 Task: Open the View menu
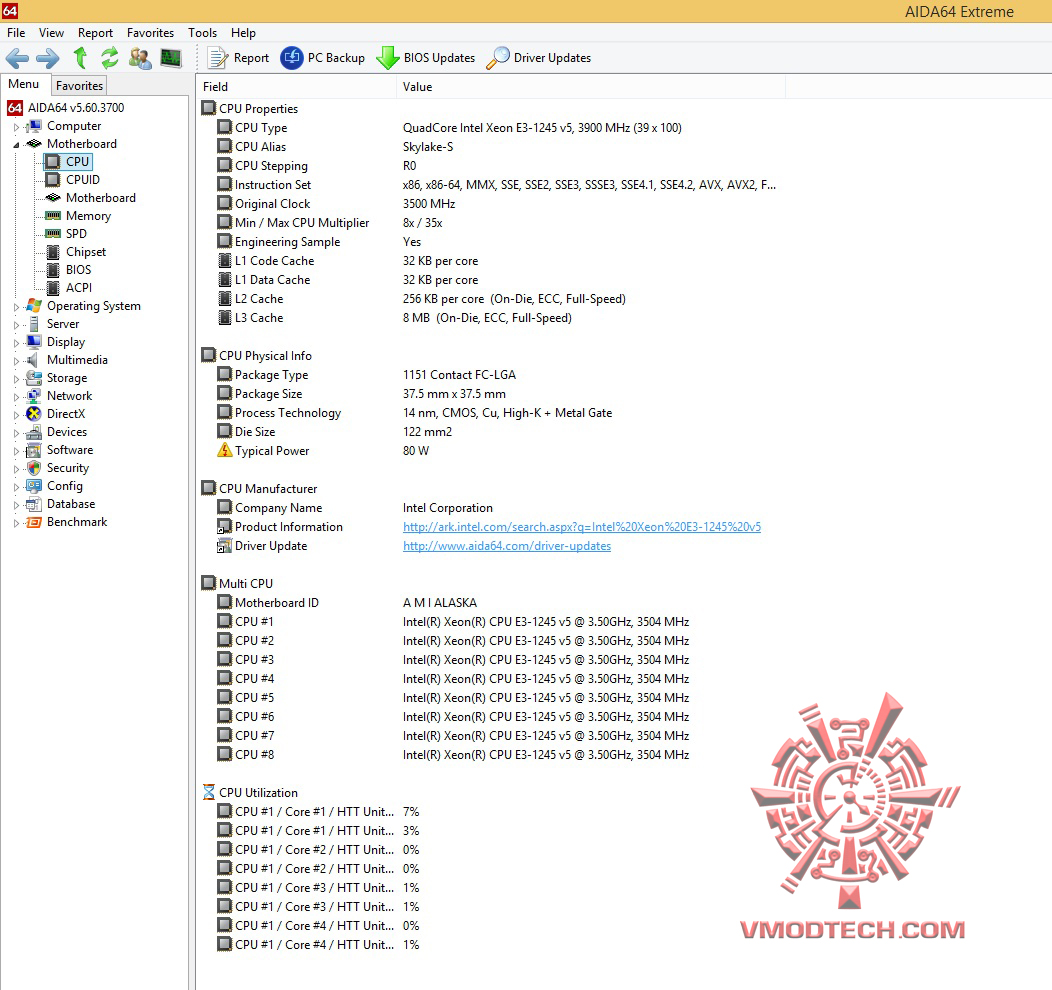[x=51, y=33]
